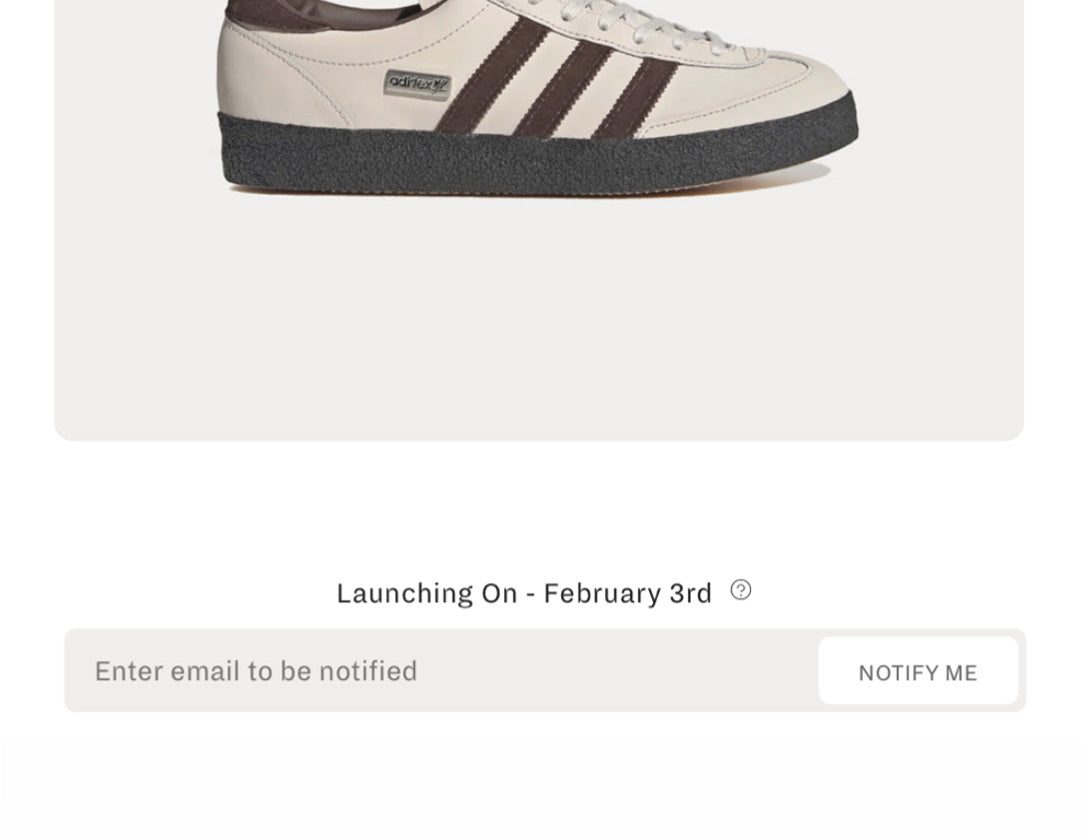Focus the email notification input field
This screenshot has height=836, width=1083.
coord(442,671)
